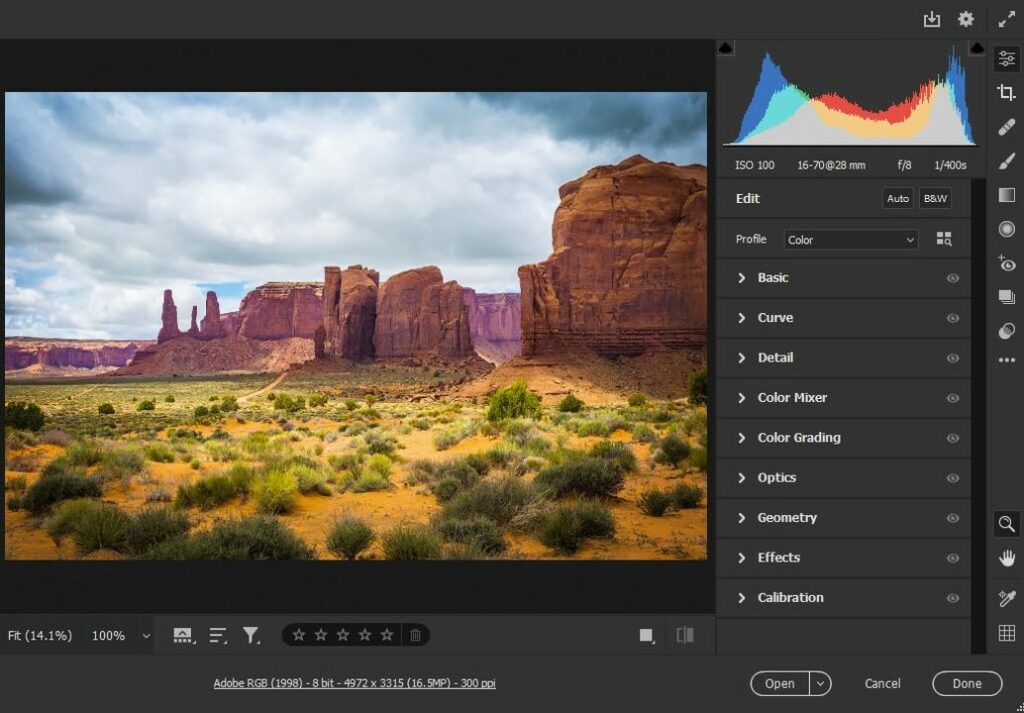Select the Zoom tool
1024x713 pixels.
[x=1007, y=524]
